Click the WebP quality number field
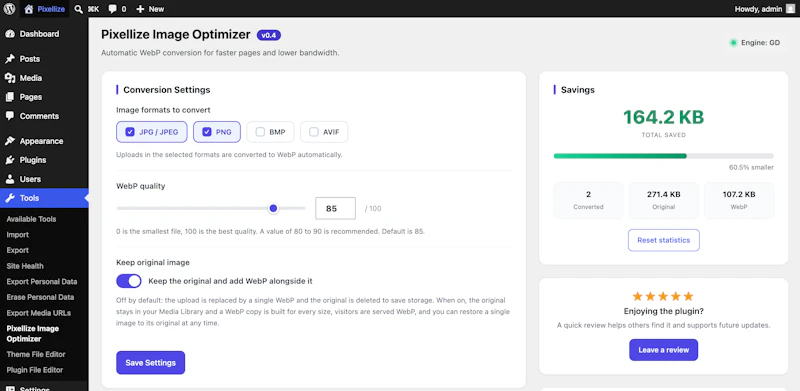 coord(335,208)
